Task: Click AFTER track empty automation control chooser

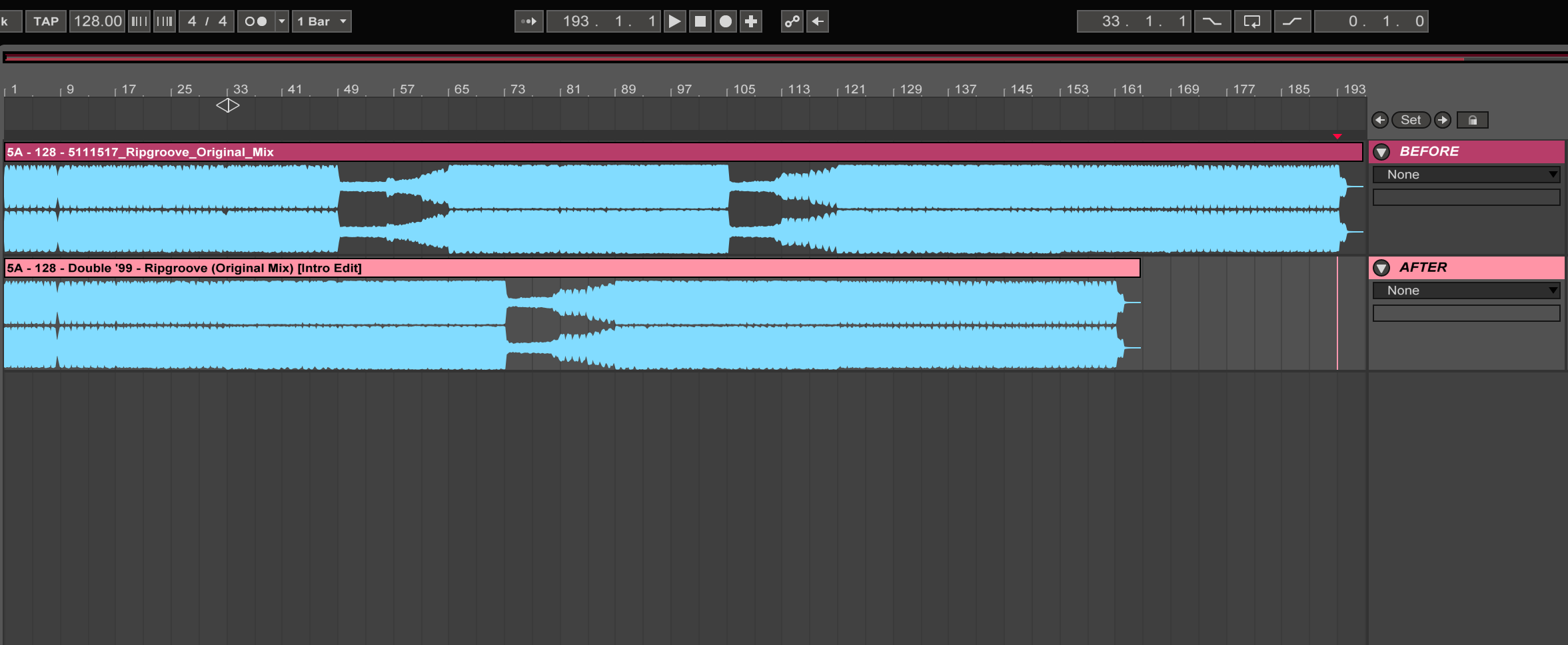Action: [1466, 313]
